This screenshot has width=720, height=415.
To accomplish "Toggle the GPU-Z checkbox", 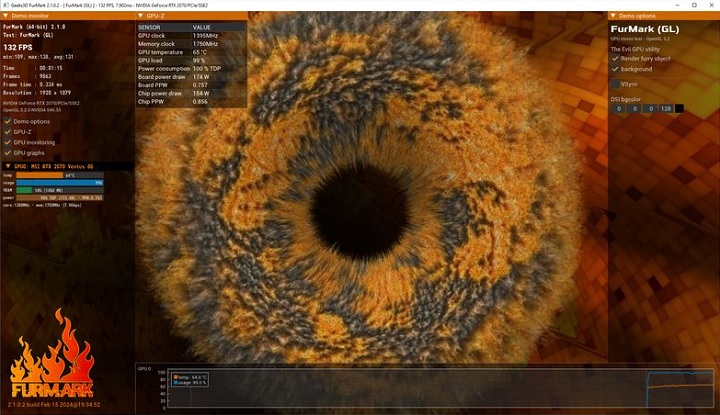I will tap(7, 131).
